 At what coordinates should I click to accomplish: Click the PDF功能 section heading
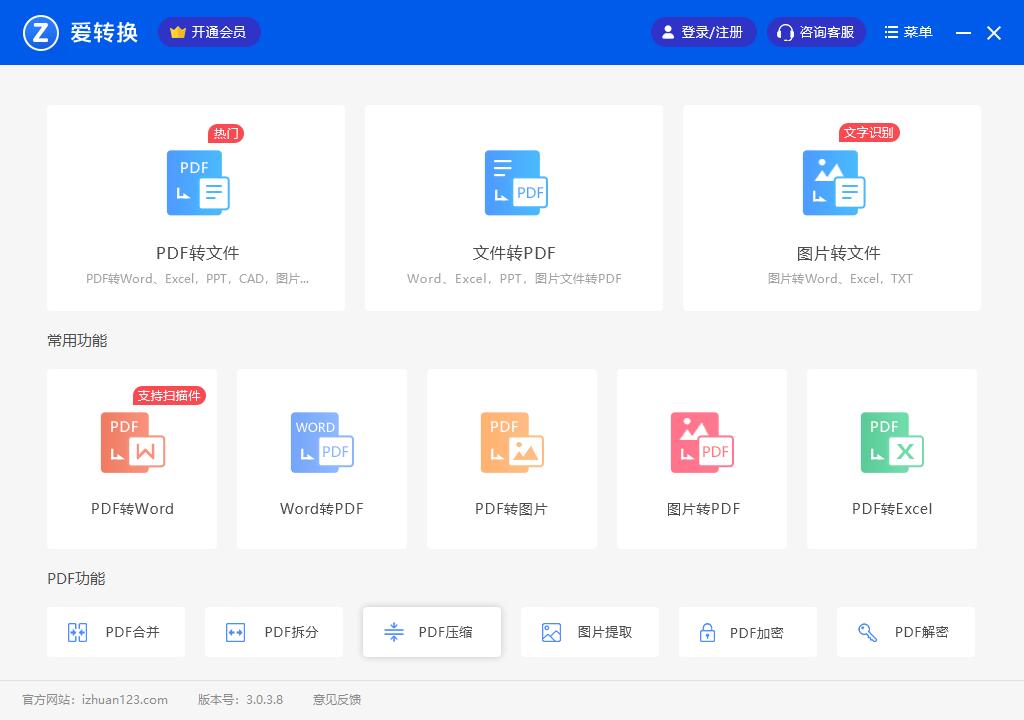tap(76, 579)
